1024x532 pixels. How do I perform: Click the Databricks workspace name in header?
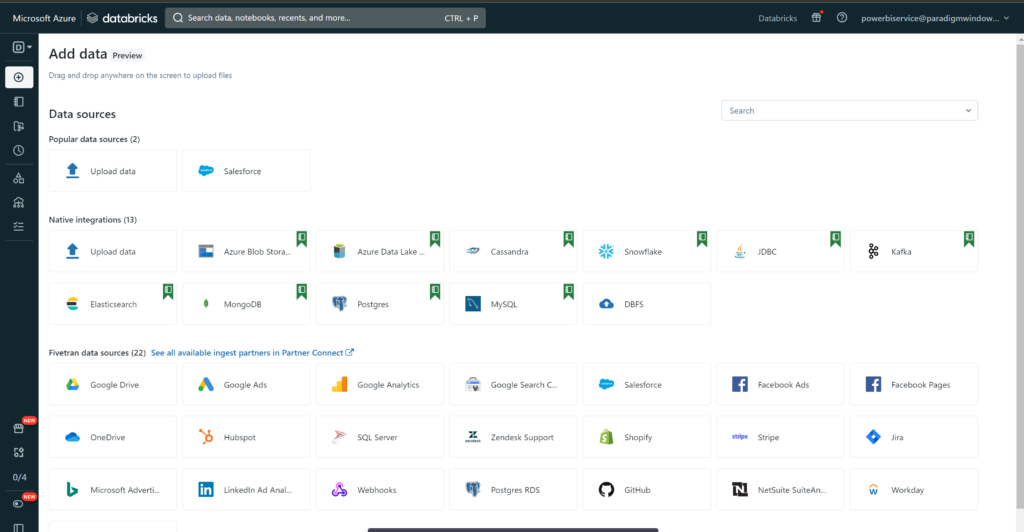pos(777,18)
